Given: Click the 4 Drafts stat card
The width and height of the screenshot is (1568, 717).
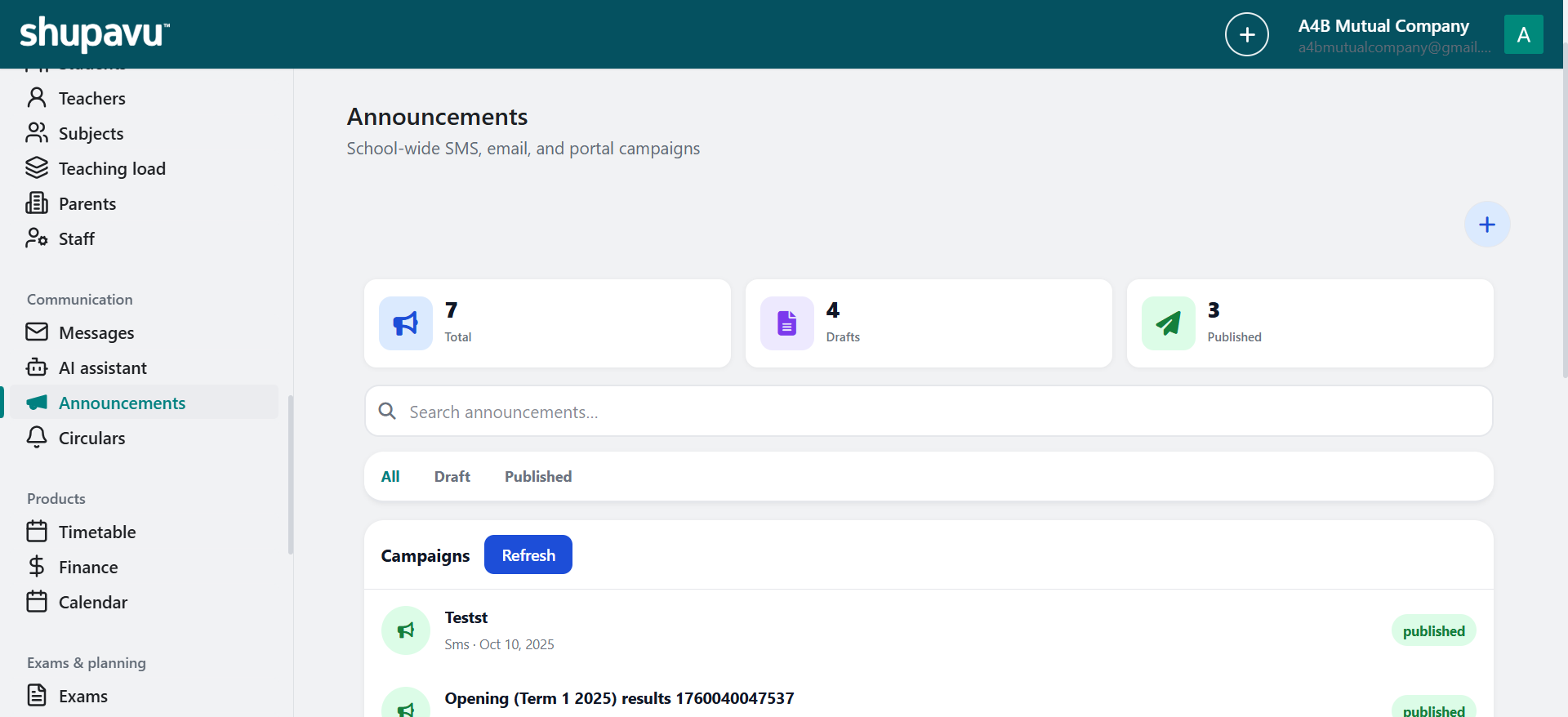Looking at the screenshot, I should [x=929, y=323].
